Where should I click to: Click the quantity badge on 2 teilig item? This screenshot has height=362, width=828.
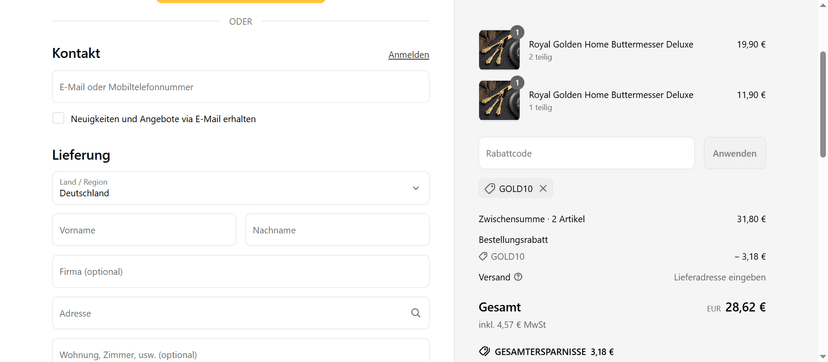tap(517, 32)
